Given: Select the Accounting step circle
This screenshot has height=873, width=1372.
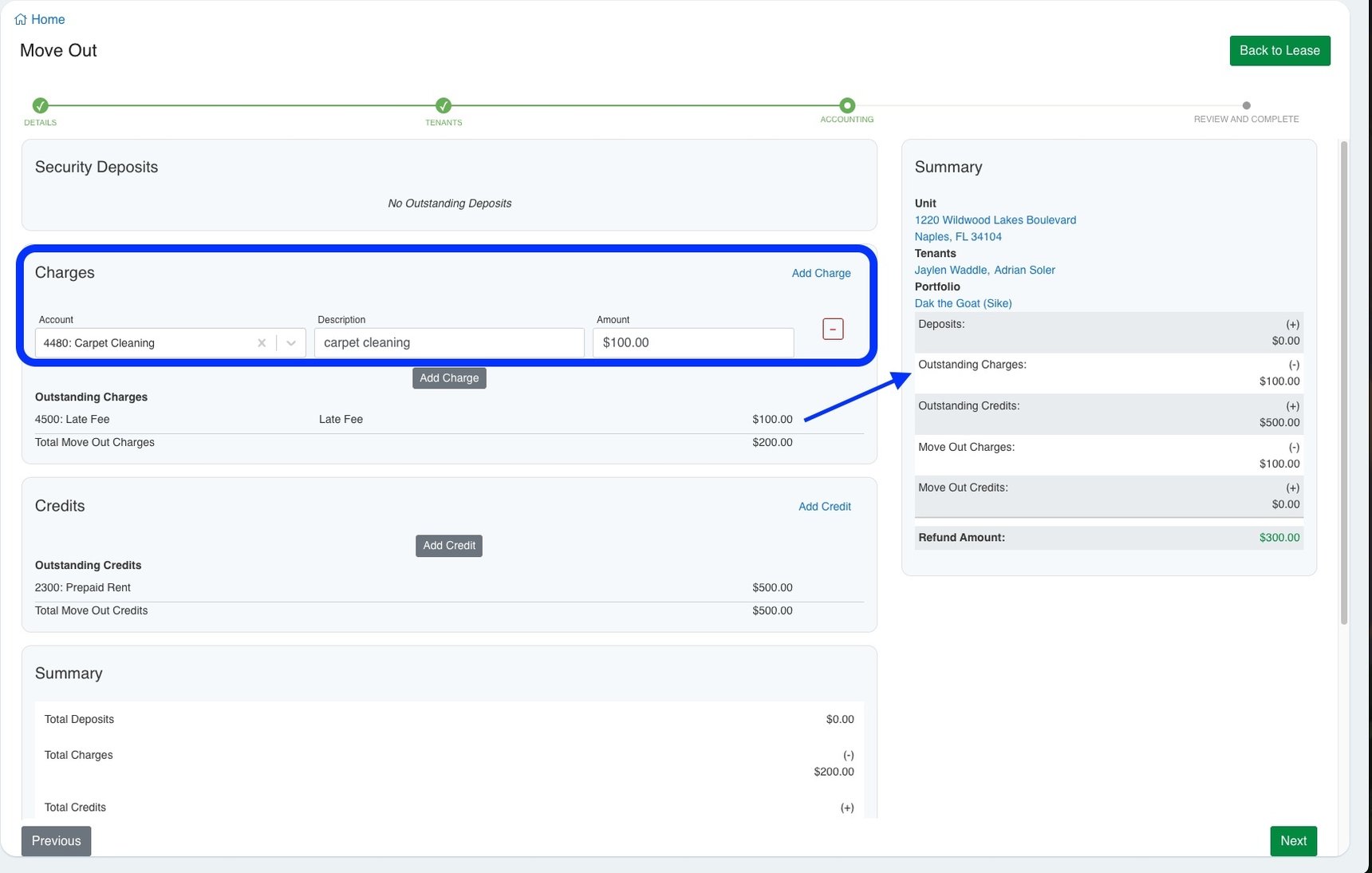Looking at the screenshot, I should point(847,105).
